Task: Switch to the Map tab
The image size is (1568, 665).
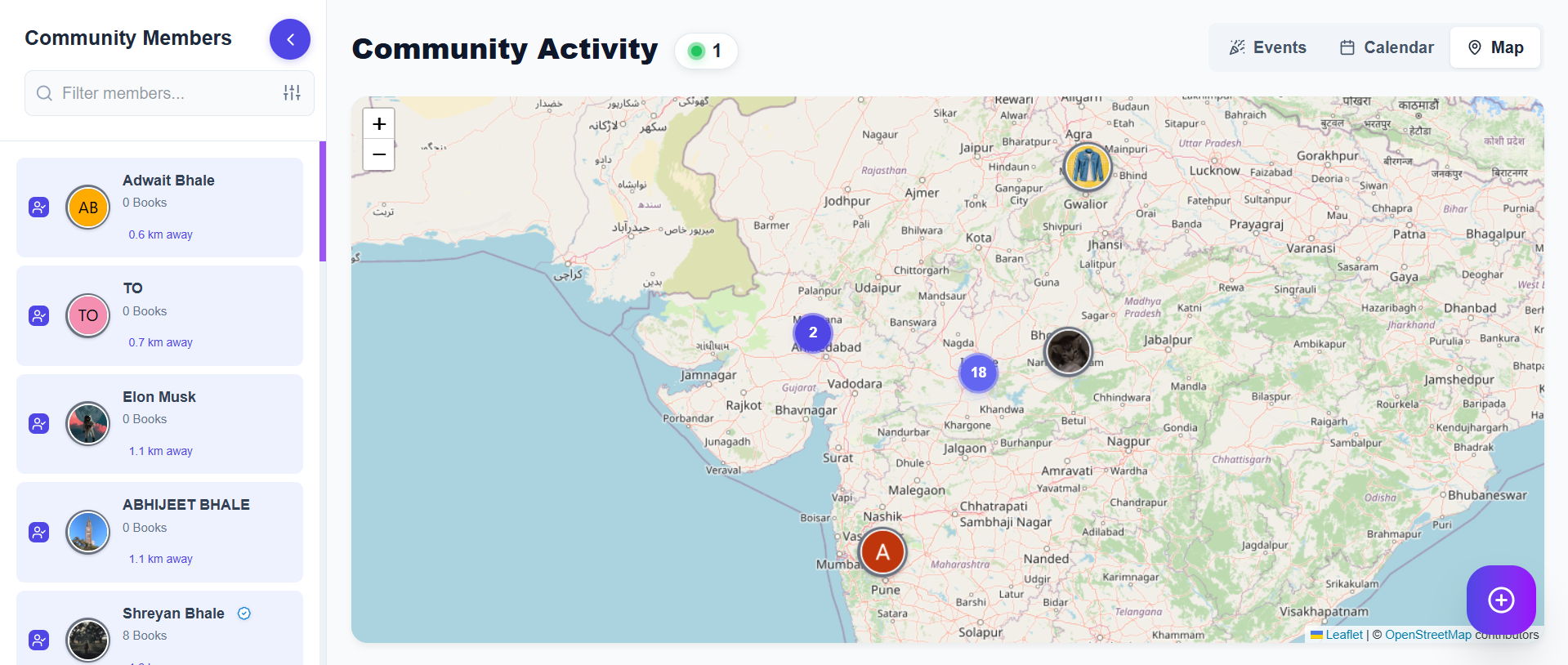Action: tap(1495, 47)
